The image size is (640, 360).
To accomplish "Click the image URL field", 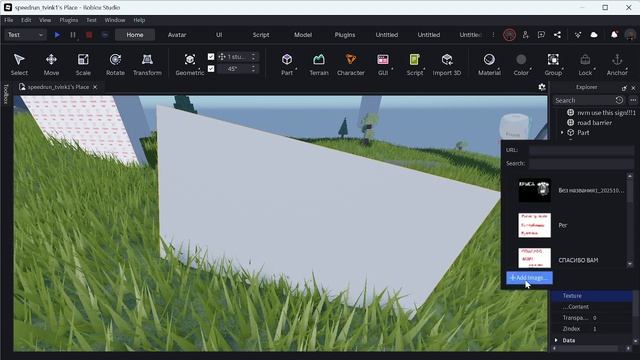I will click(x=581, y=150).
